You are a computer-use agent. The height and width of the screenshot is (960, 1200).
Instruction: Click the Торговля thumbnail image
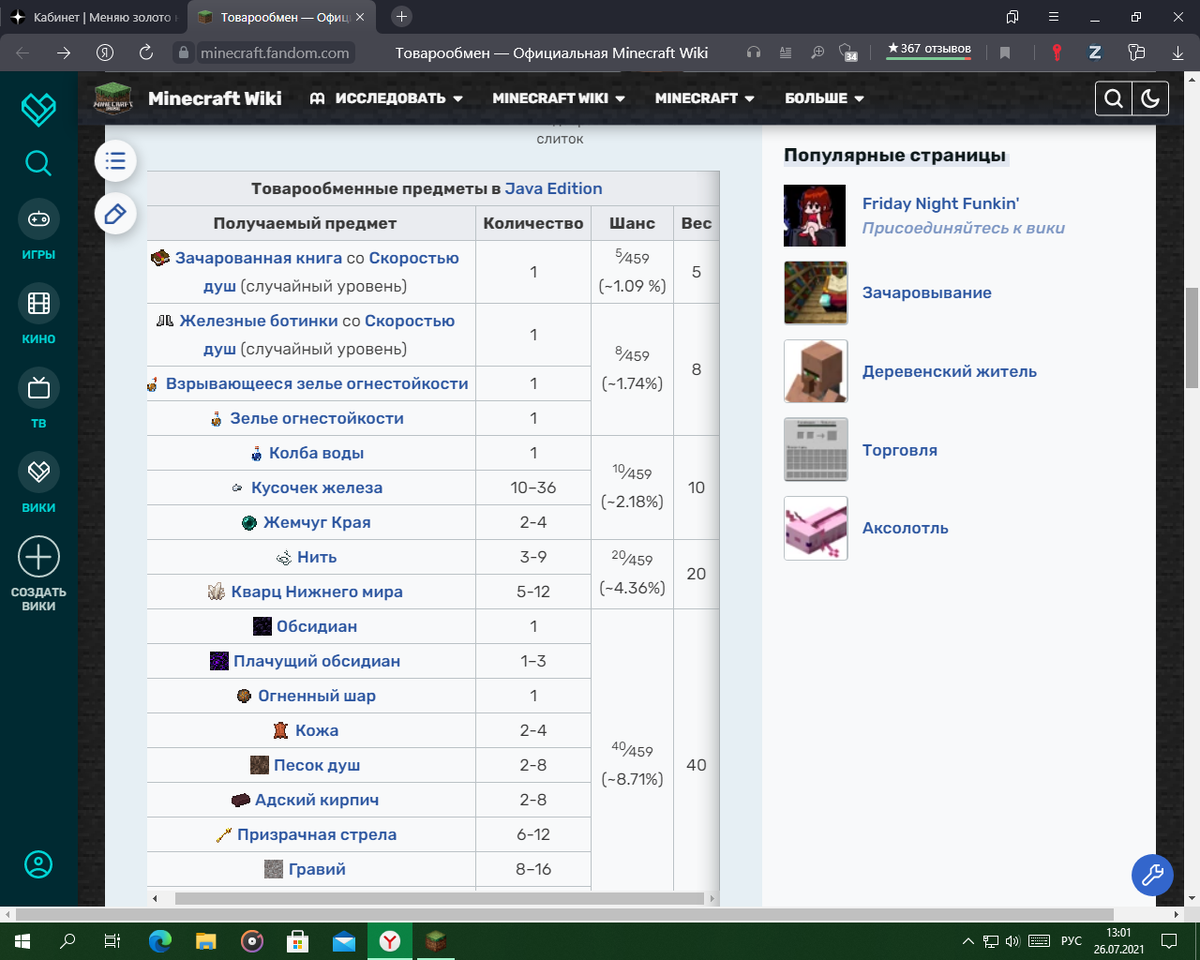point(816,450)
